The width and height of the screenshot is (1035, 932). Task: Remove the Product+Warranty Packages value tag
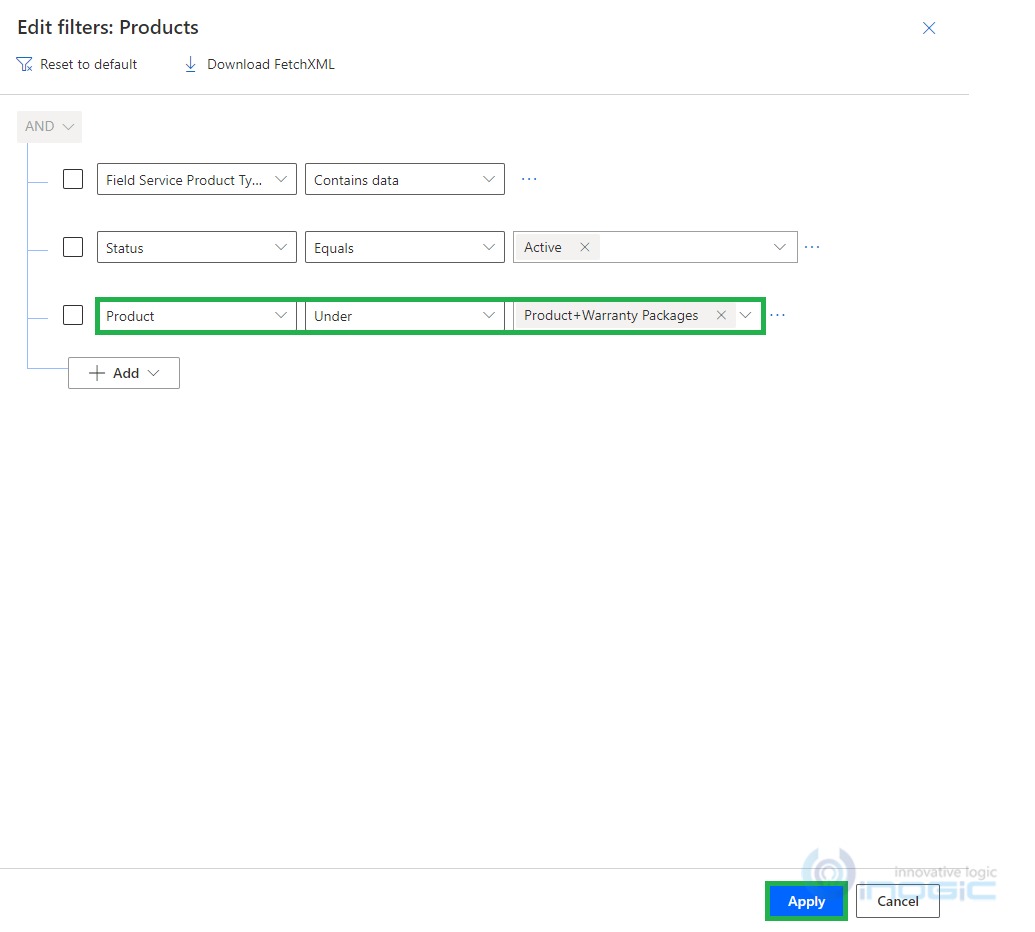tap(721, 315)
